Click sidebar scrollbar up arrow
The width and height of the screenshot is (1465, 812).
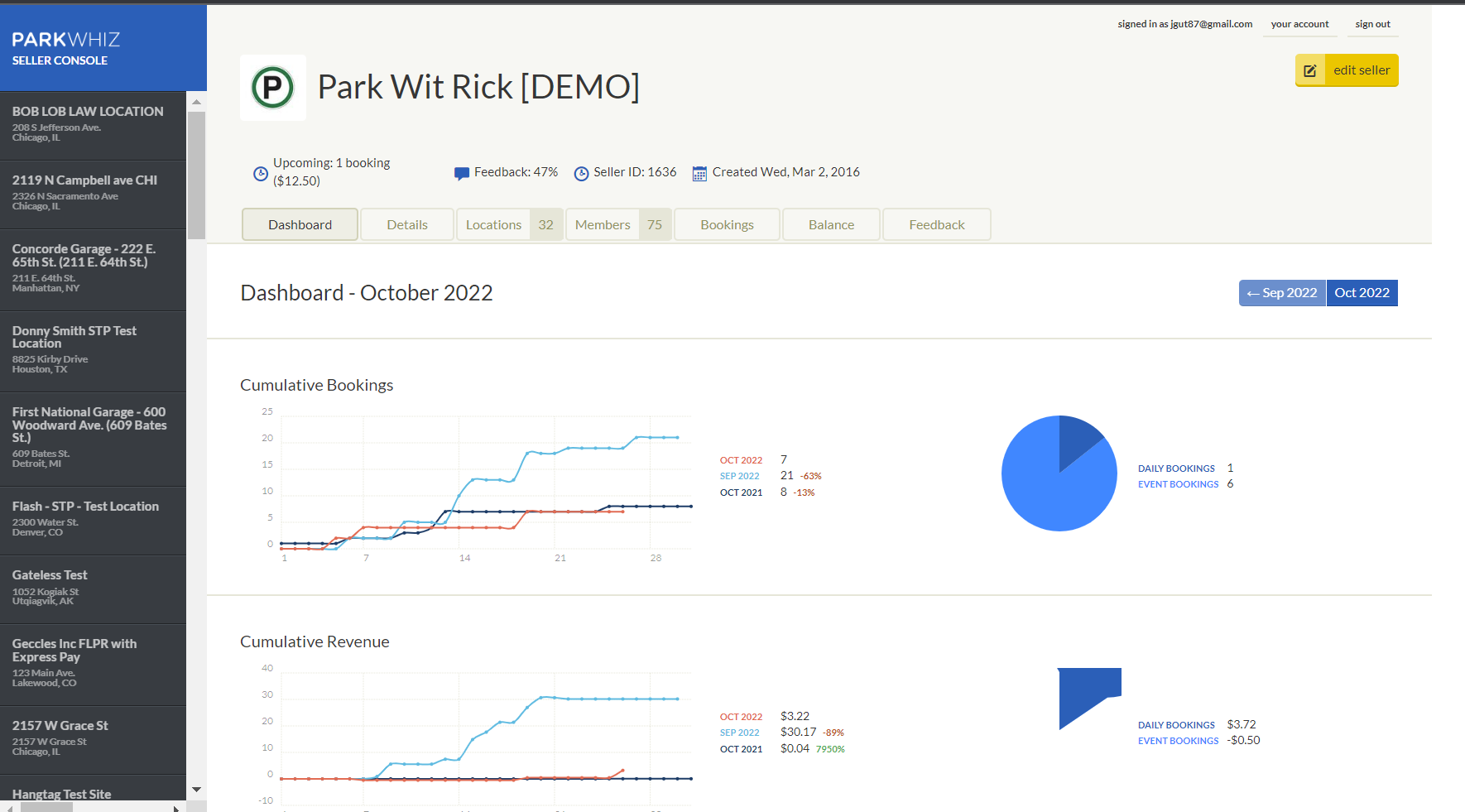[x=196, y=102]
